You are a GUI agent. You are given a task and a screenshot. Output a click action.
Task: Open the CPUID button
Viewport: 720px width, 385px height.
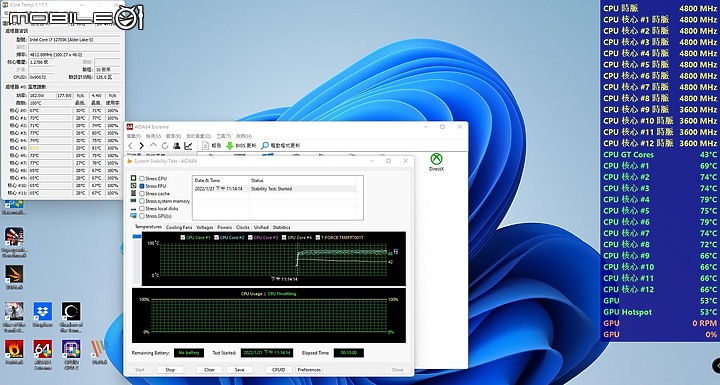(x=279, y=369)
